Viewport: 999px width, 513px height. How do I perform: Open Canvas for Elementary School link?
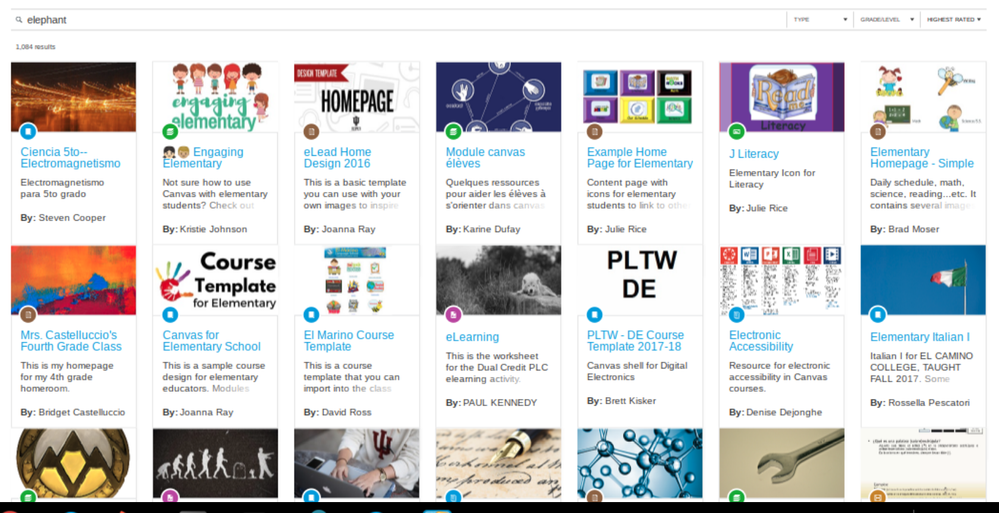click(212, 341)
